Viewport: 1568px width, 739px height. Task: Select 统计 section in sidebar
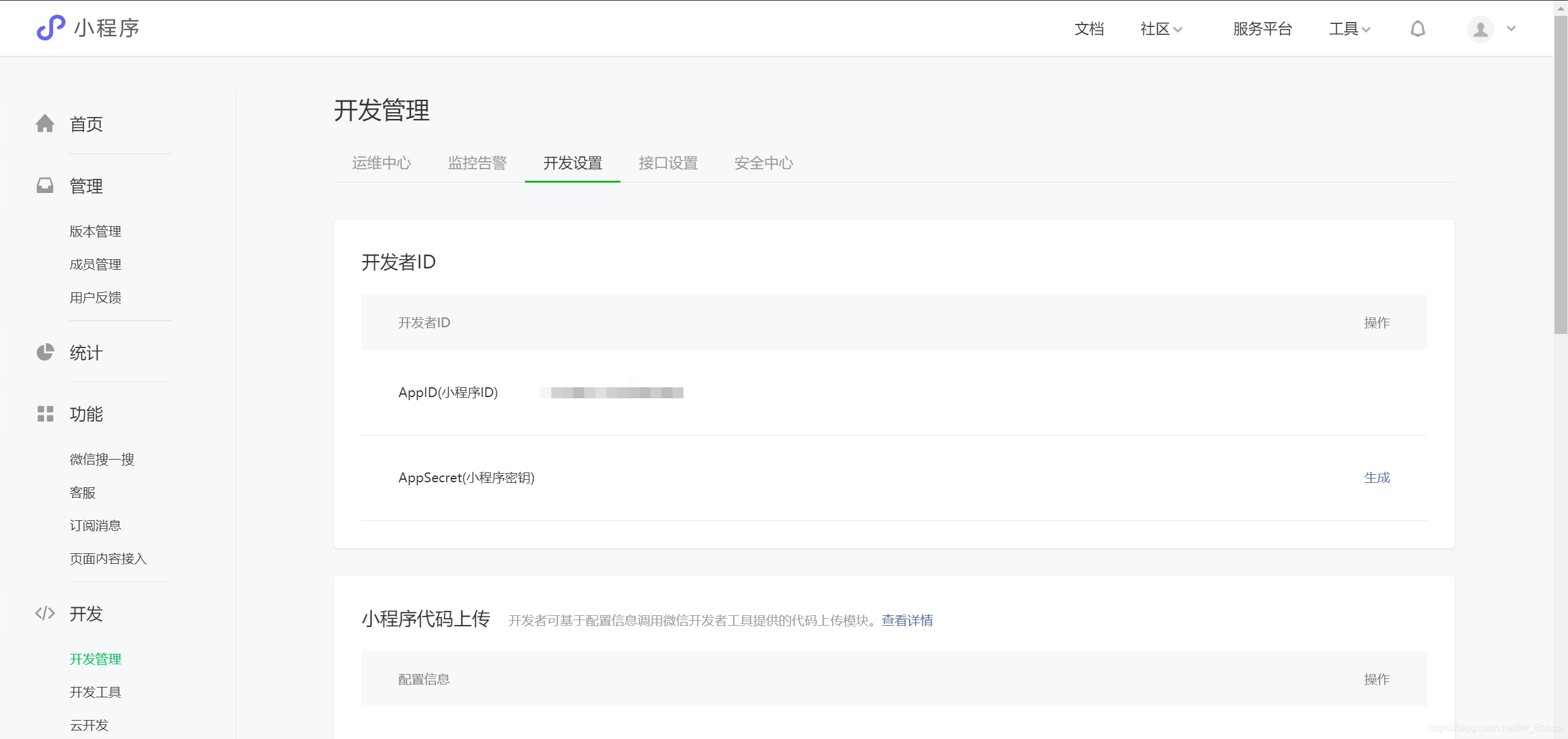86,353
